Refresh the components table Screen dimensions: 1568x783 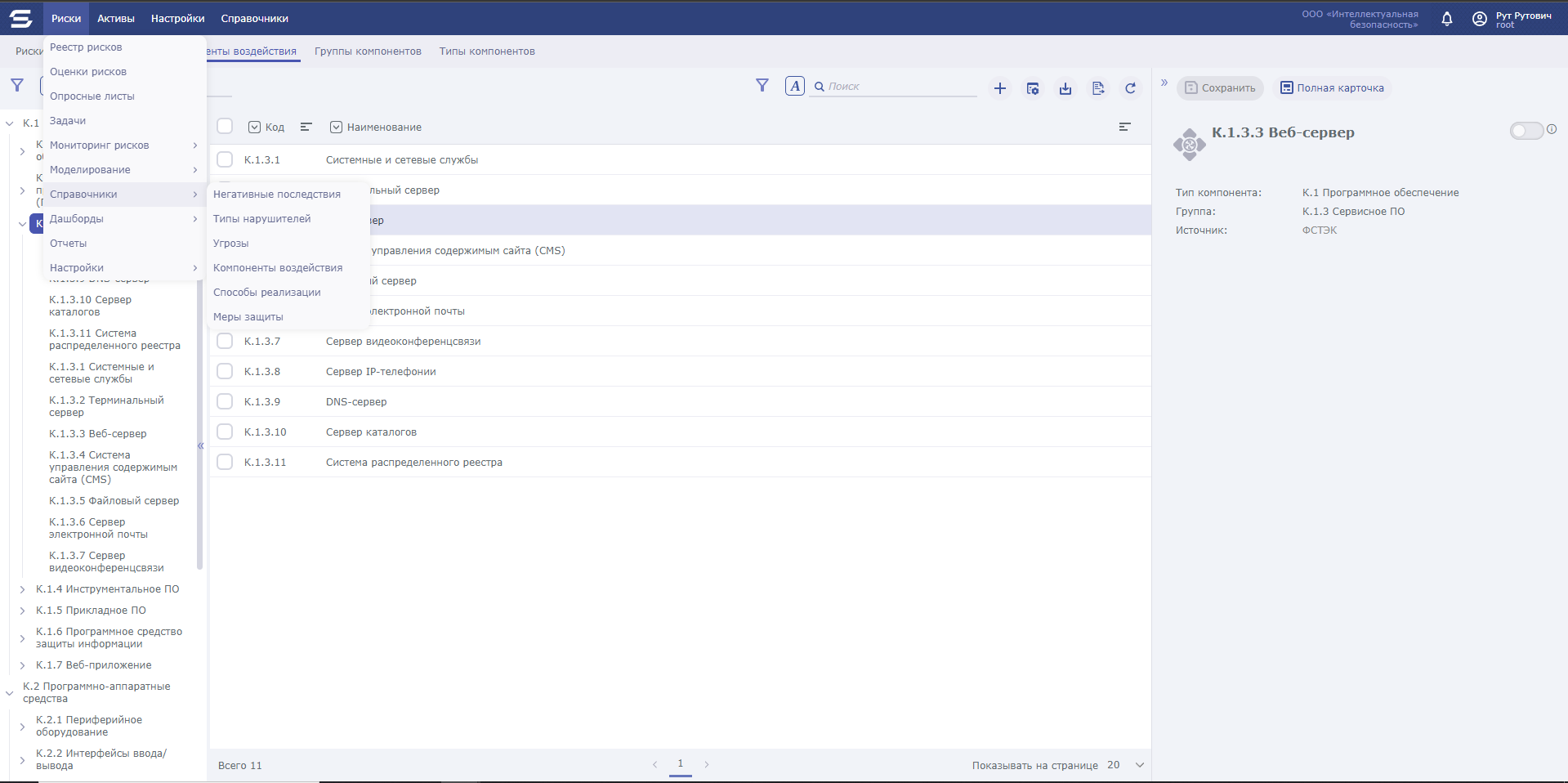[x=1131, y=88]
